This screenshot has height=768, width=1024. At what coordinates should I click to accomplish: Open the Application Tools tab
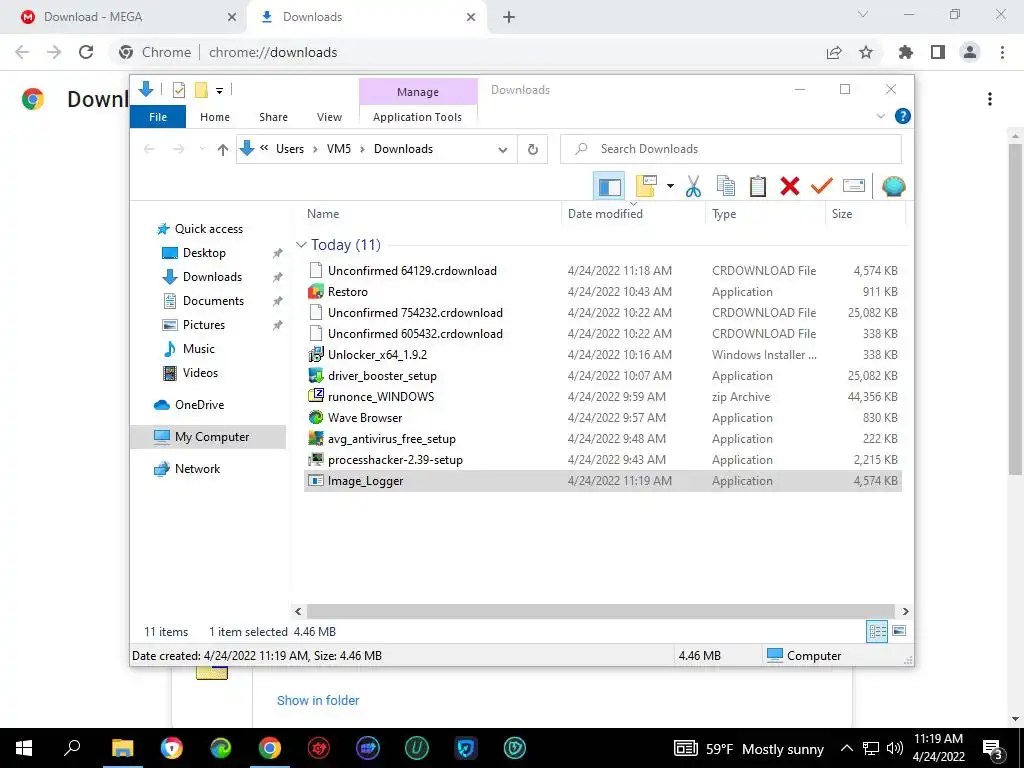point(417,117)
